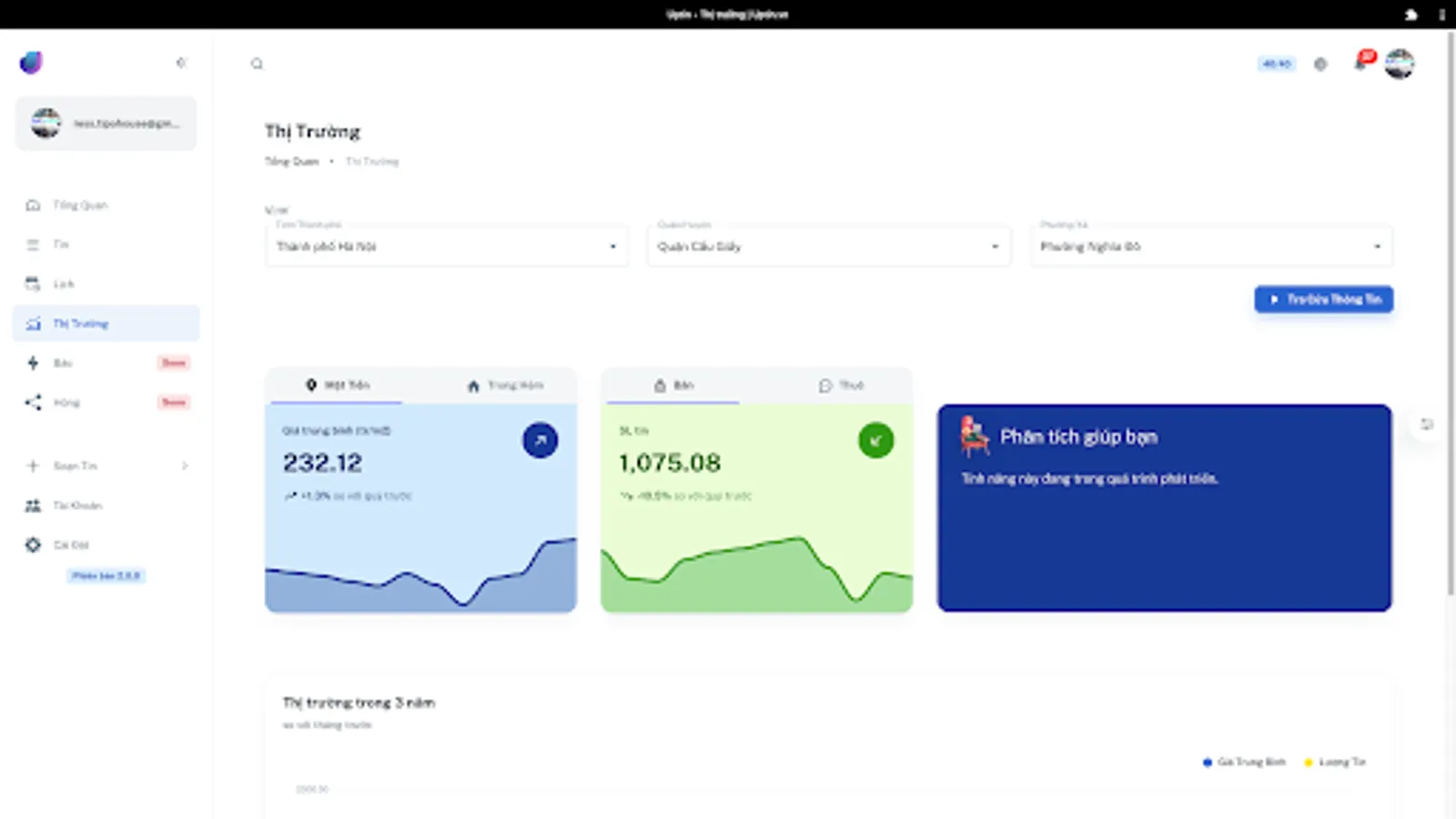The height and width of the screenshot is (819, 1456).
Task: Open the Thành phố Hà Nội province dropdown
Action: (x=447, y=246)
